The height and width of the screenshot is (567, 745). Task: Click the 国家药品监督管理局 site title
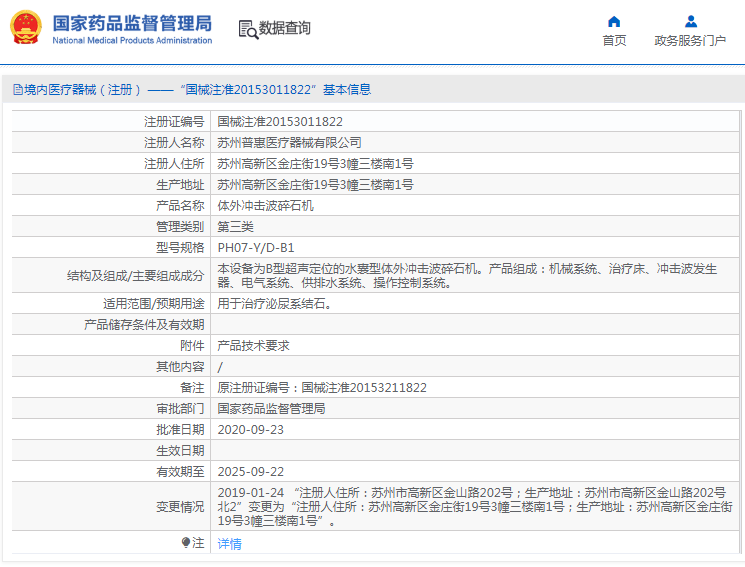tap(132, 22)
